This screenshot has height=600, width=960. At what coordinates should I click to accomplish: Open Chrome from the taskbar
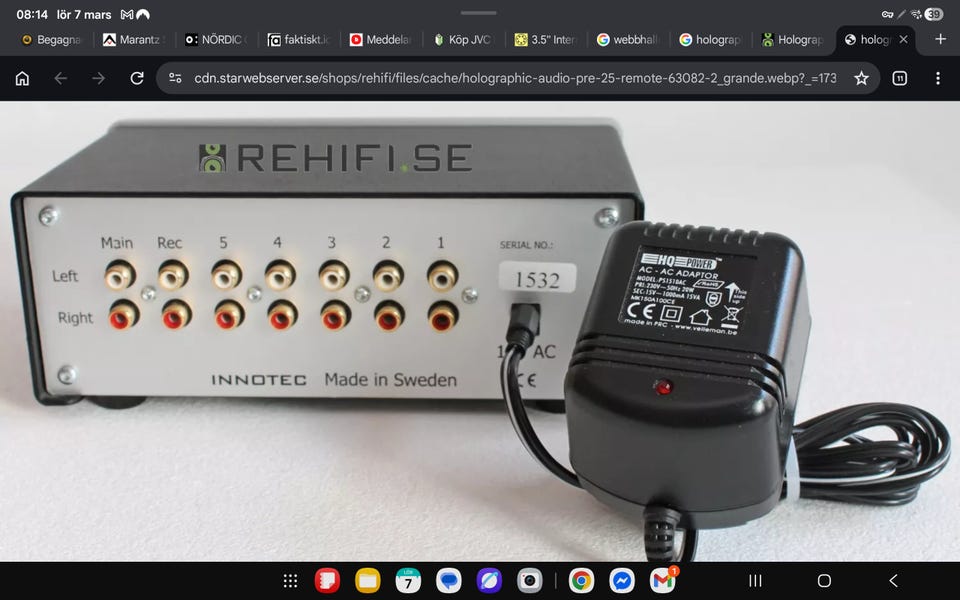pyautogui.click(x=581, y=580)
